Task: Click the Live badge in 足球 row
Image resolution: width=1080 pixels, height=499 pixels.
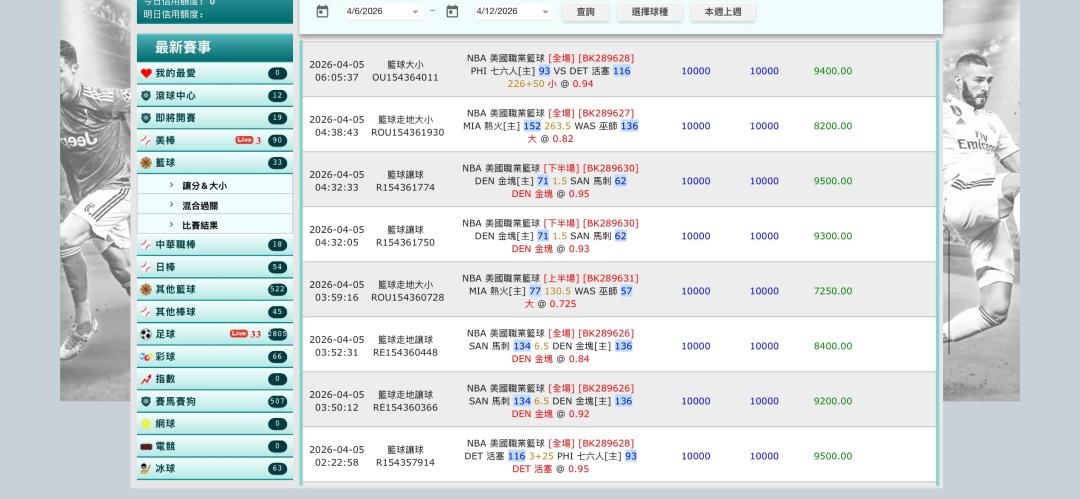Action: point(238,334)
